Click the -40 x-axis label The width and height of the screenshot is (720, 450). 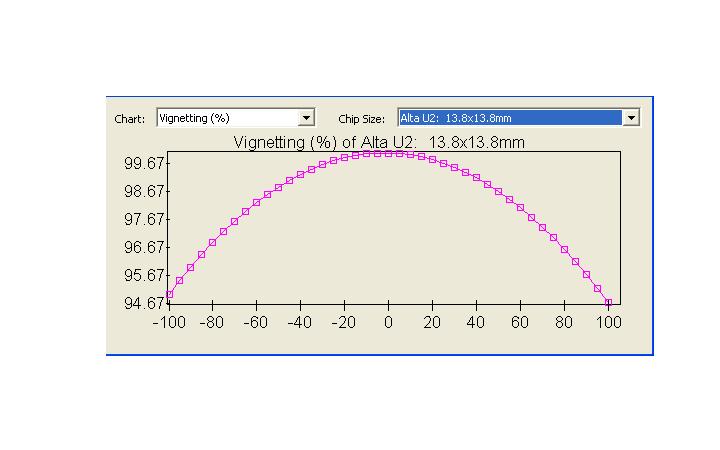[299, 322]
